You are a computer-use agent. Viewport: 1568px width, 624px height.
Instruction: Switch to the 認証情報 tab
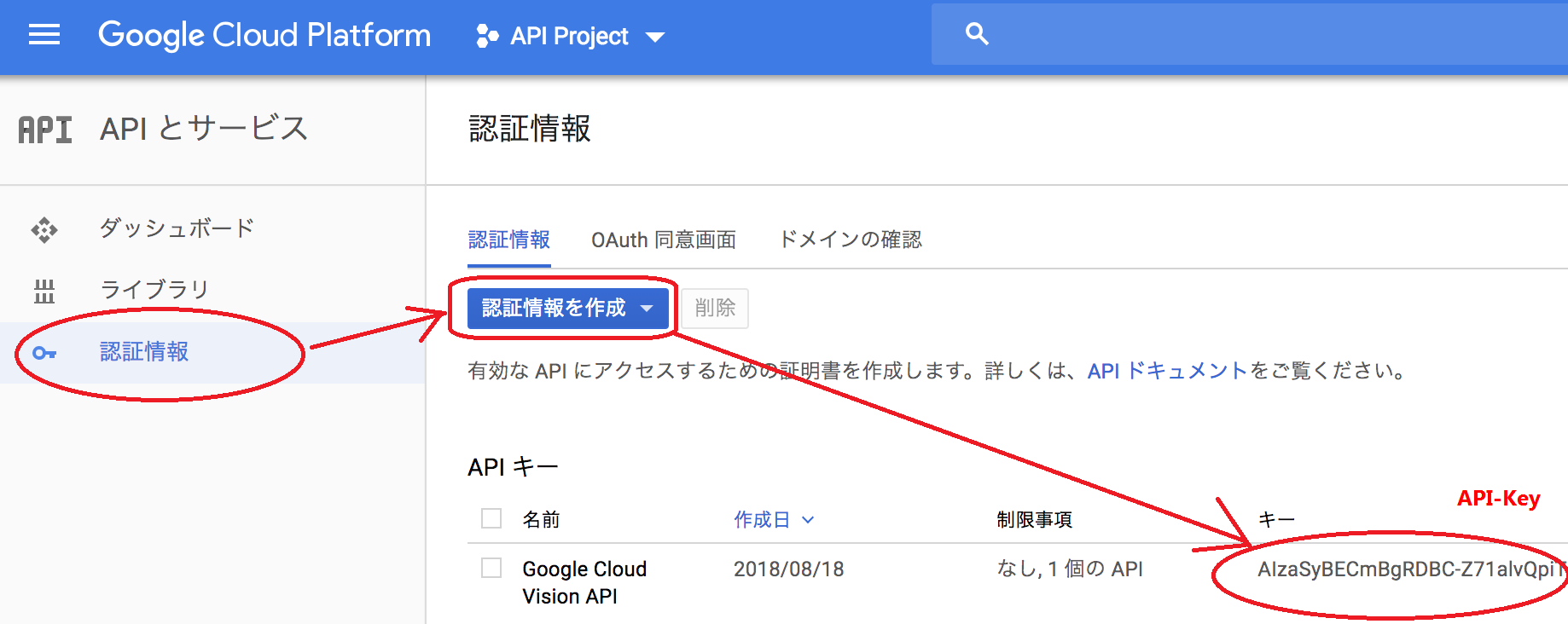pos(509,240)
